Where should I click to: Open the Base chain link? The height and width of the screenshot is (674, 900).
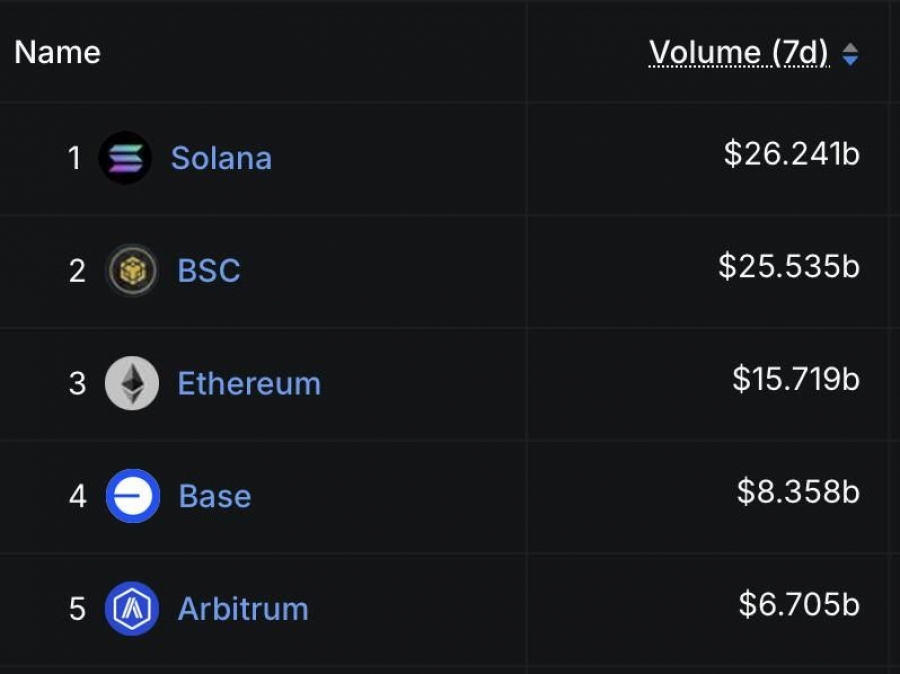(215, 496)
